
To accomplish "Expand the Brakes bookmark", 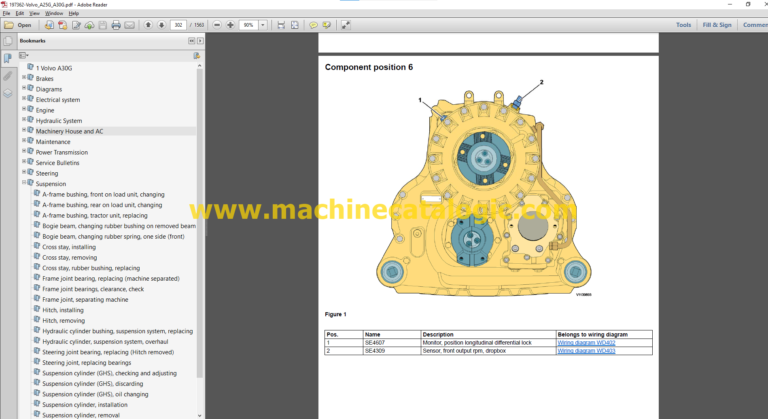I will pos(24,77).
